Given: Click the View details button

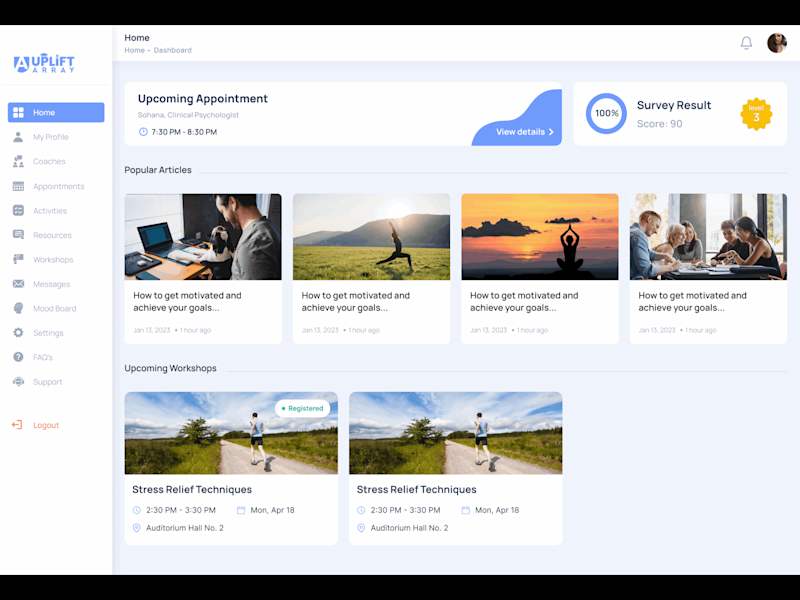Looking at the screenshot, I should (x=524, y=132).
